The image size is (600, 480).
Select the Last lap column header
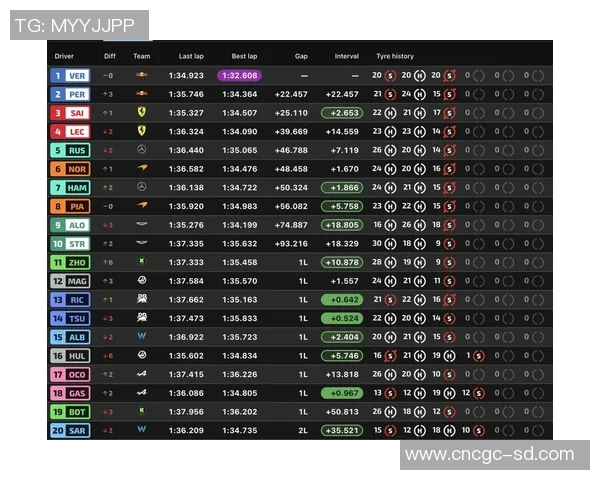pyautogui.click(x=191, y=56)
